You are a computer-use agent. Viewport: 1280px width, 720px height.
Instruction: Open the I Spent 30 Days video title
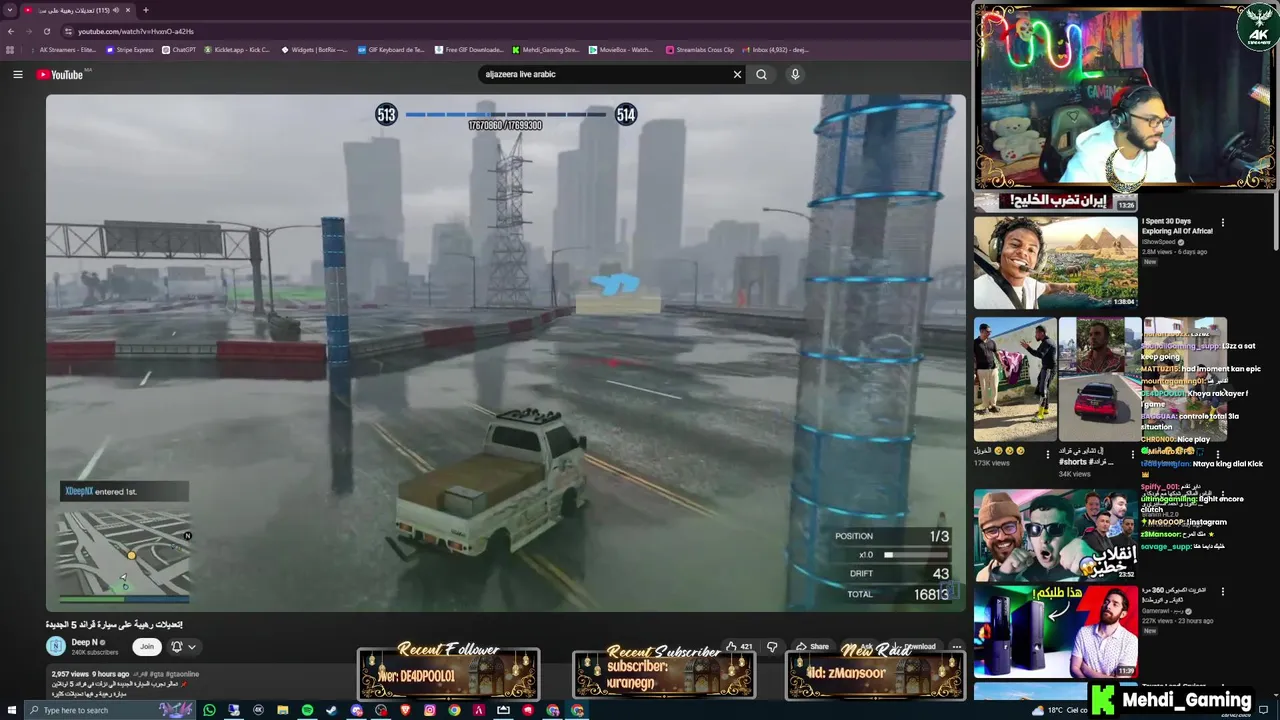pyautogui.click(x=1177, y=226)
